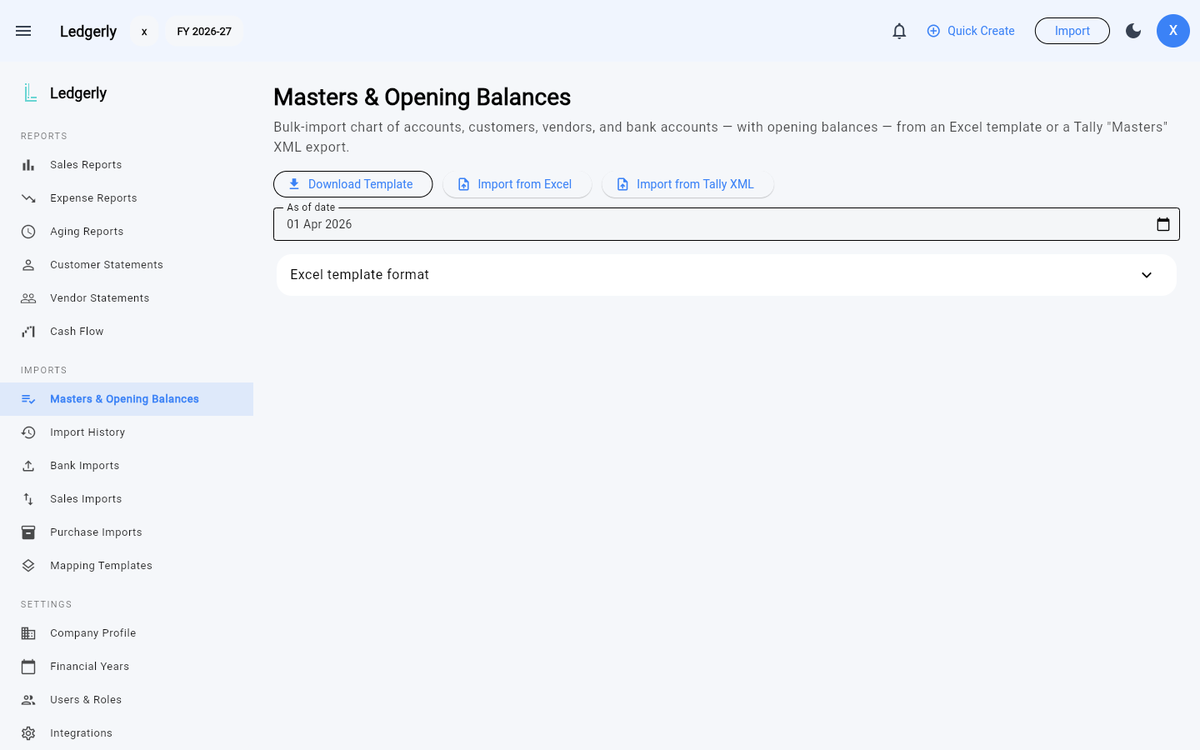
Task: Click the Users & Roles people icon
Action: pyautogui.click(x=29, y=700)
